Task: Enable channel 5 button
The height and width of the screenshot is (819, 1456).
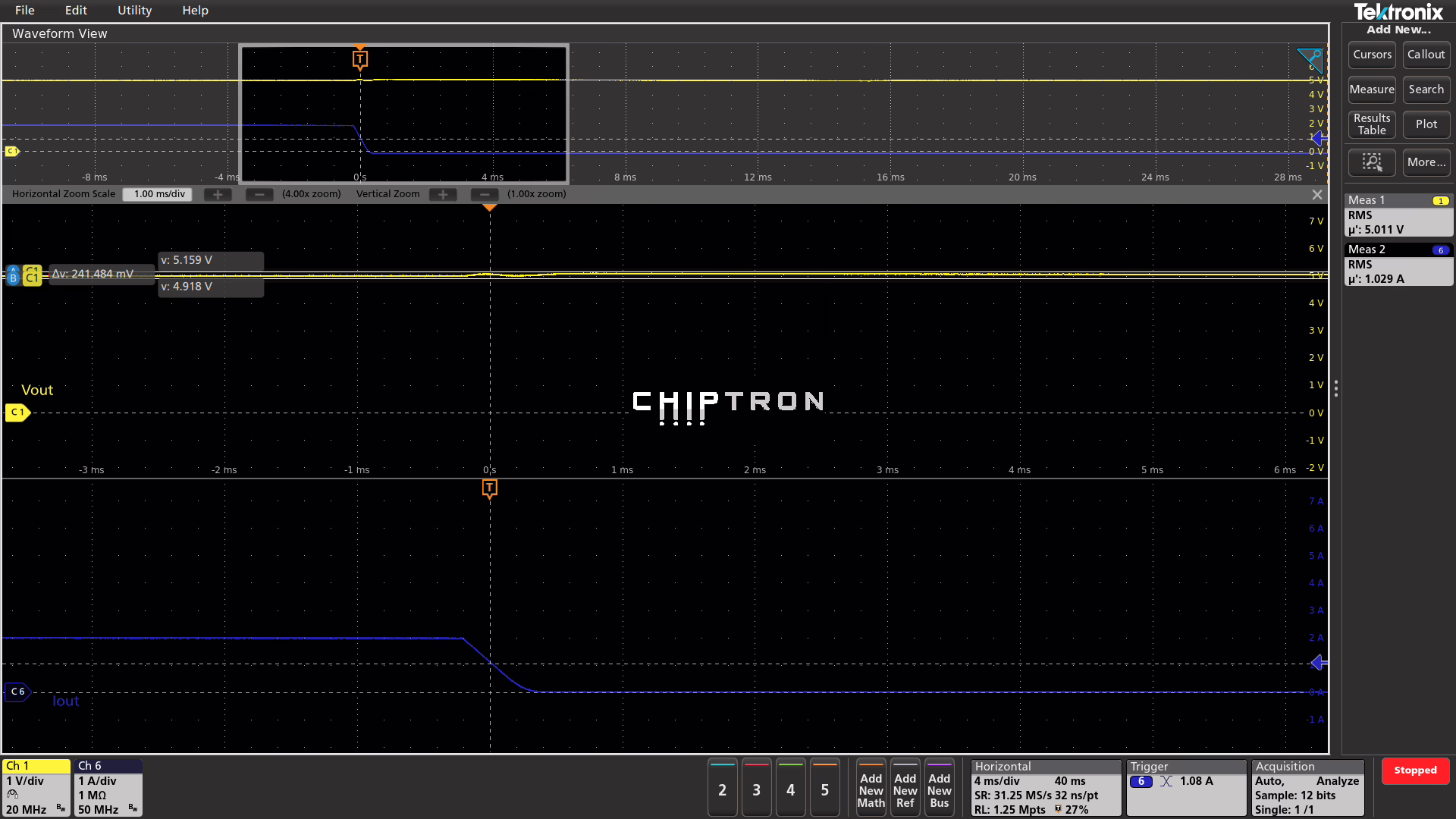Action: (x=824, y=789)
